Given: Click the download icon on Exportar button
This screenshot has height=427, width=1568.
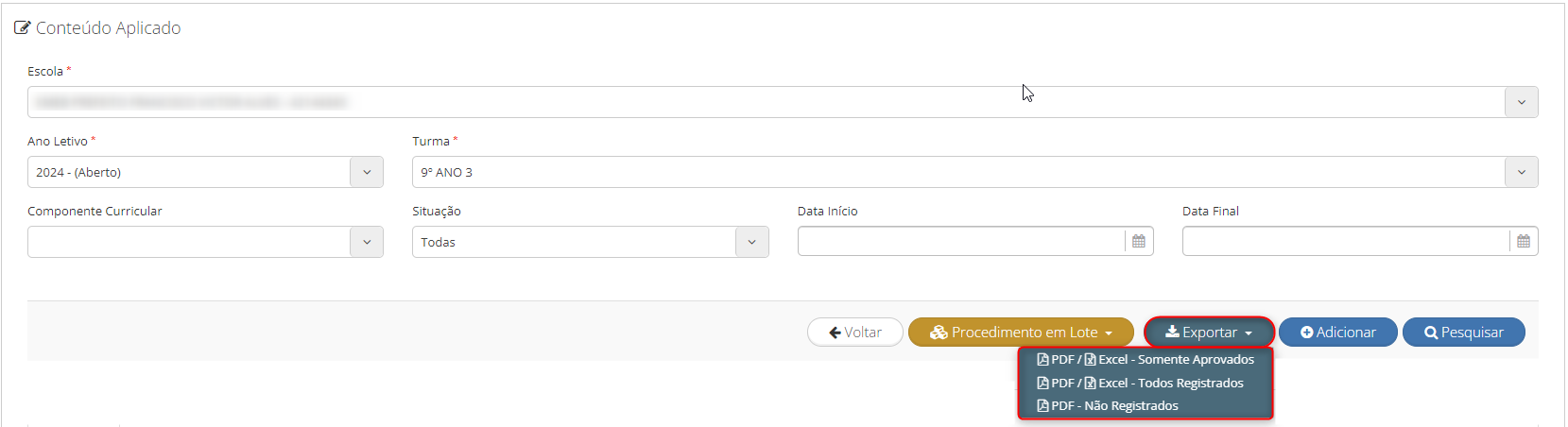Looking at the screenshot, I should tap(1172, 332).
